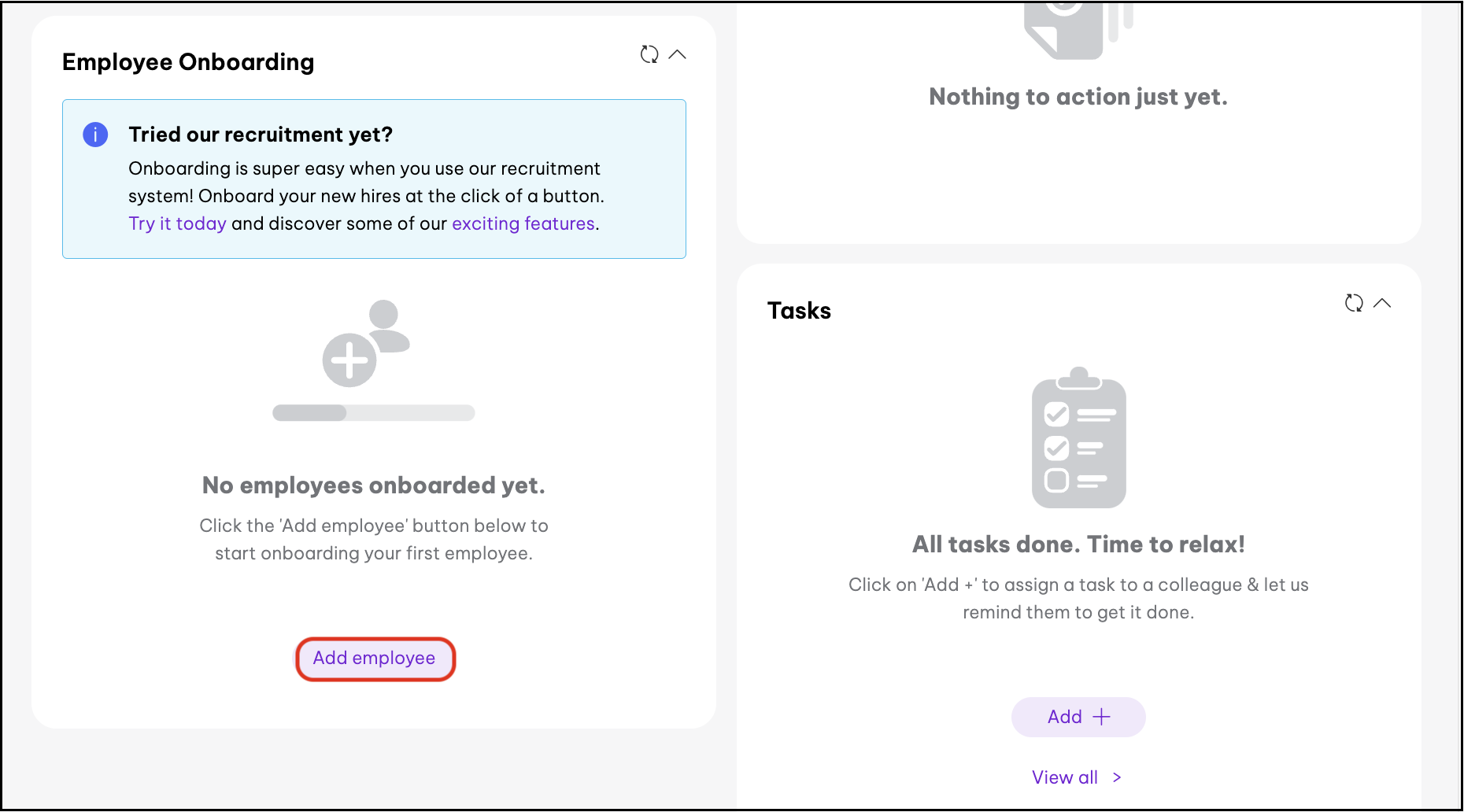Click the add-person illustration icon
1464x812 pixels.
(366, 343)
